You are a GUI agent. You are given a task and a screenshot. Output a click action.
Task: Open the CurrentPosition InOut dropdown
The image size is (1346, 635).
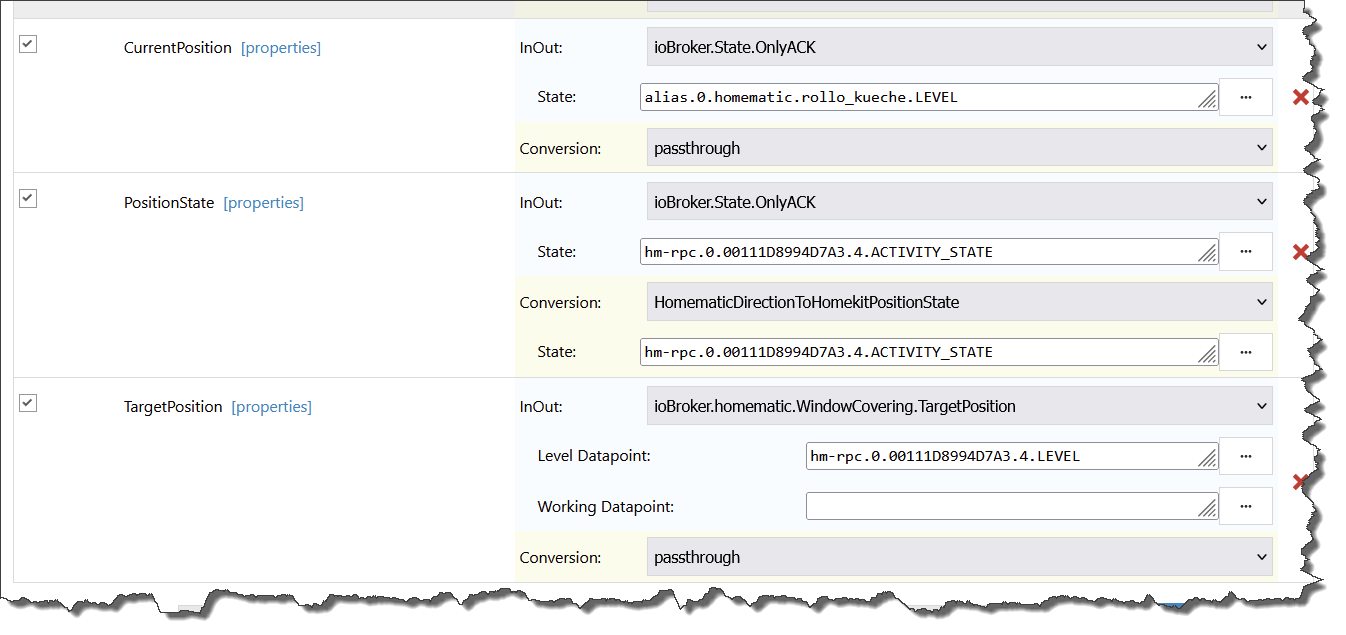coord(959,46)
